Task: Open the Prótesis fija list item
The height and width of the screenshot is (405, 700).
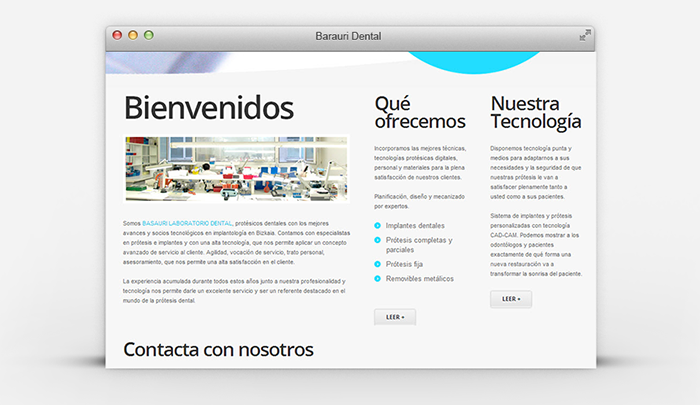Action: point(410,264)
